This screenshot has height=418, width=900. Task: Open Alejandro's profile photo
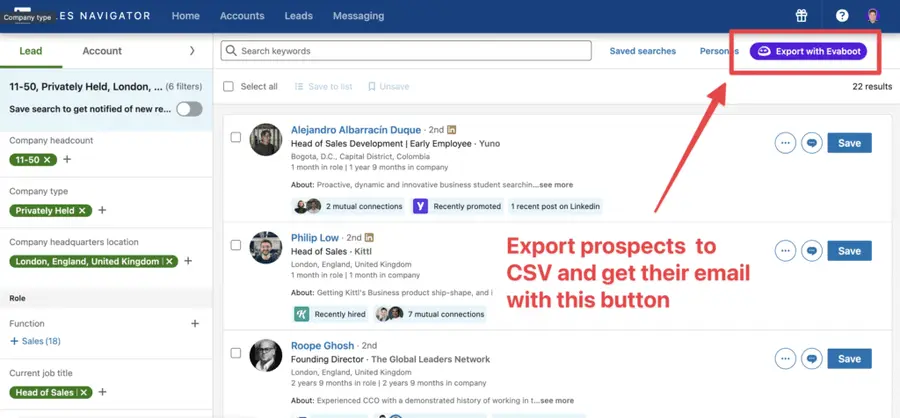(266, 140)
